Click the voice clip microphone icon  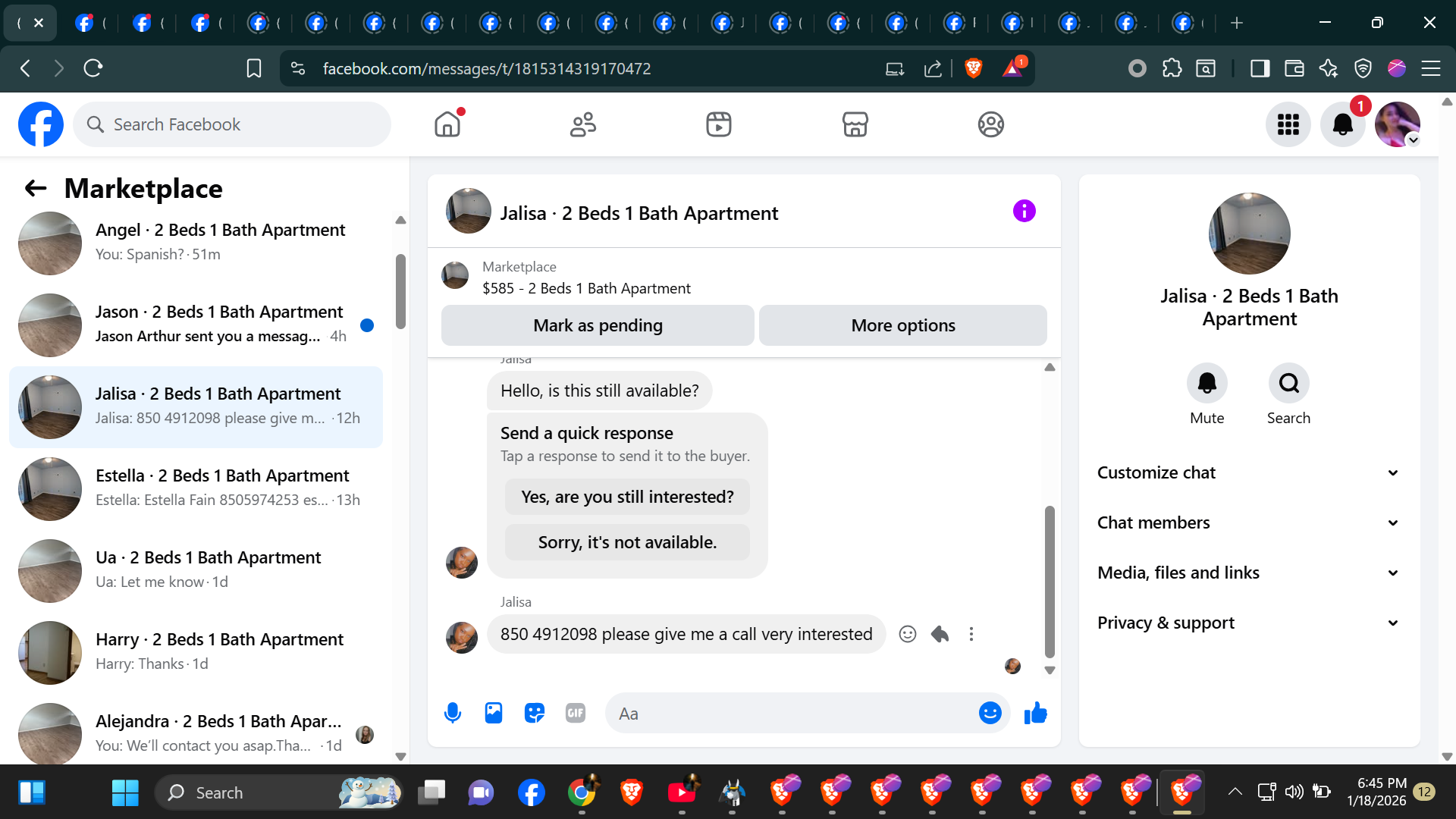click(453, 713)
